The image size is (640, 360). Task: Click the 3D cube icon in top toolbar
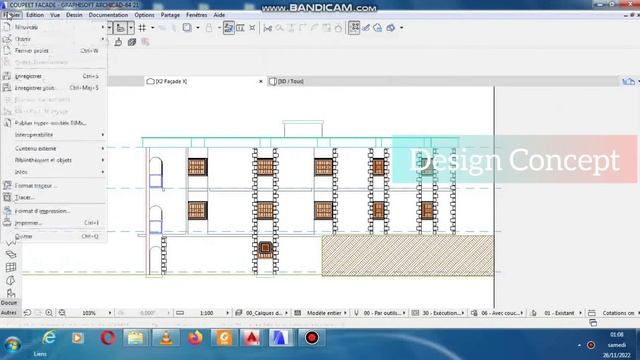pyautogui.click(x=391, y=28)
